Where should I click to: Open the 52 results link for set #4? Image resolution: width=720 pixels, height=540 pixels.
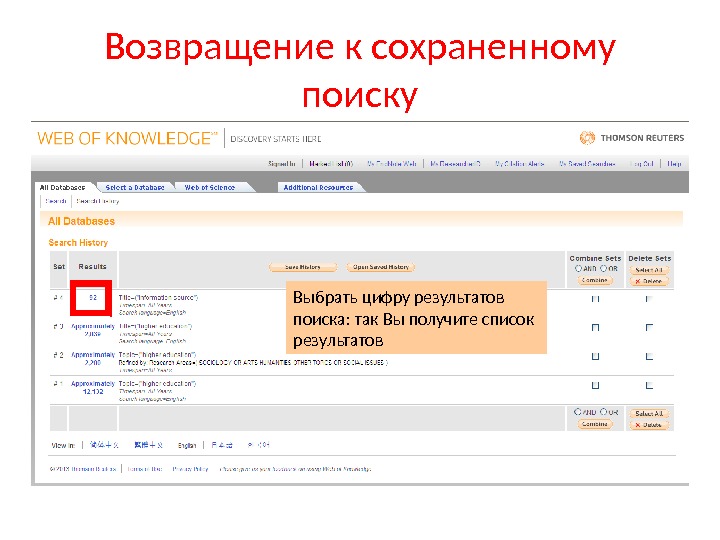[93, 298]
